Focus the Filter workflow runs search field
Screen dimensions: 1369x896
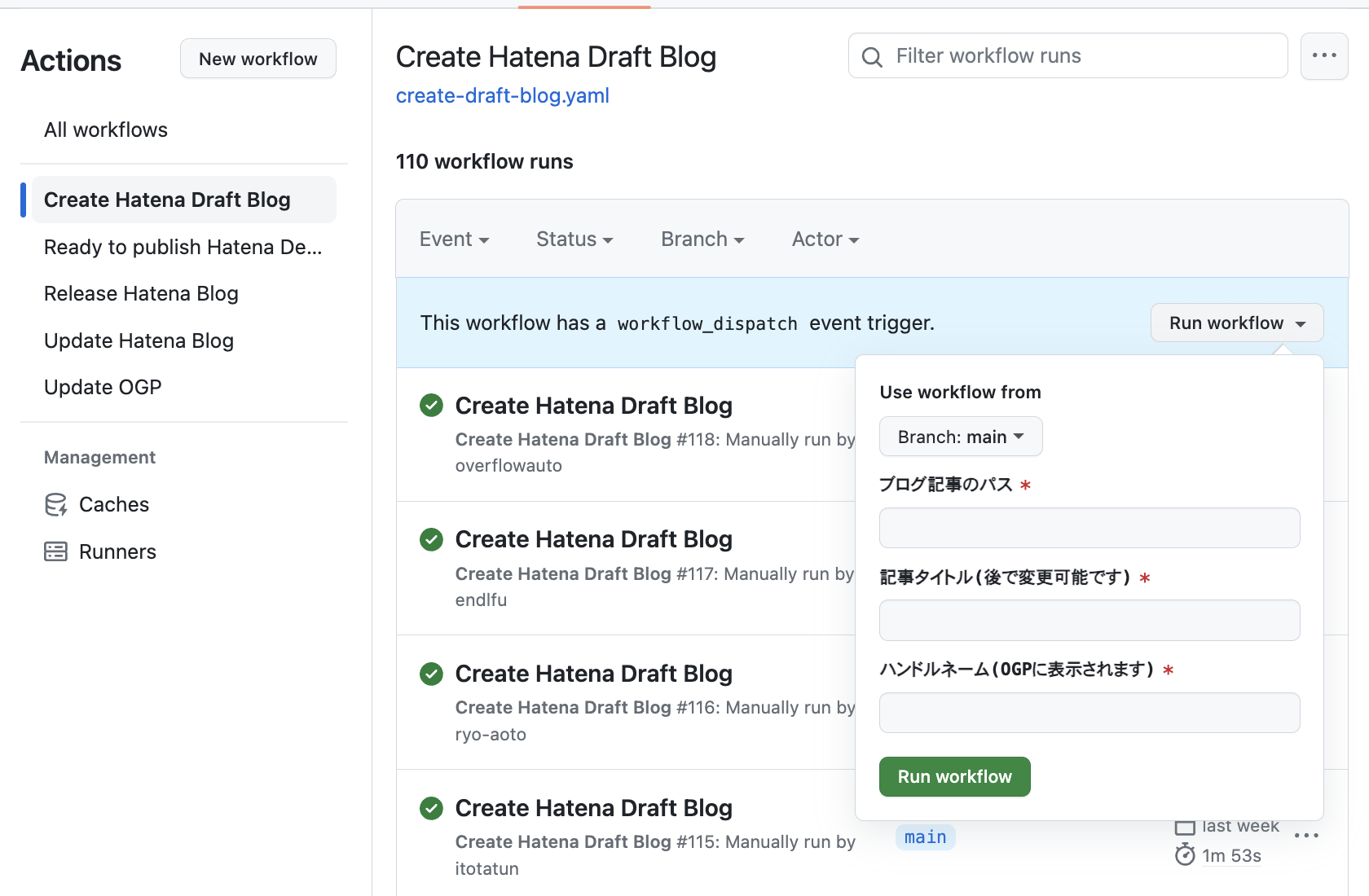click(x=1067, y=55)
